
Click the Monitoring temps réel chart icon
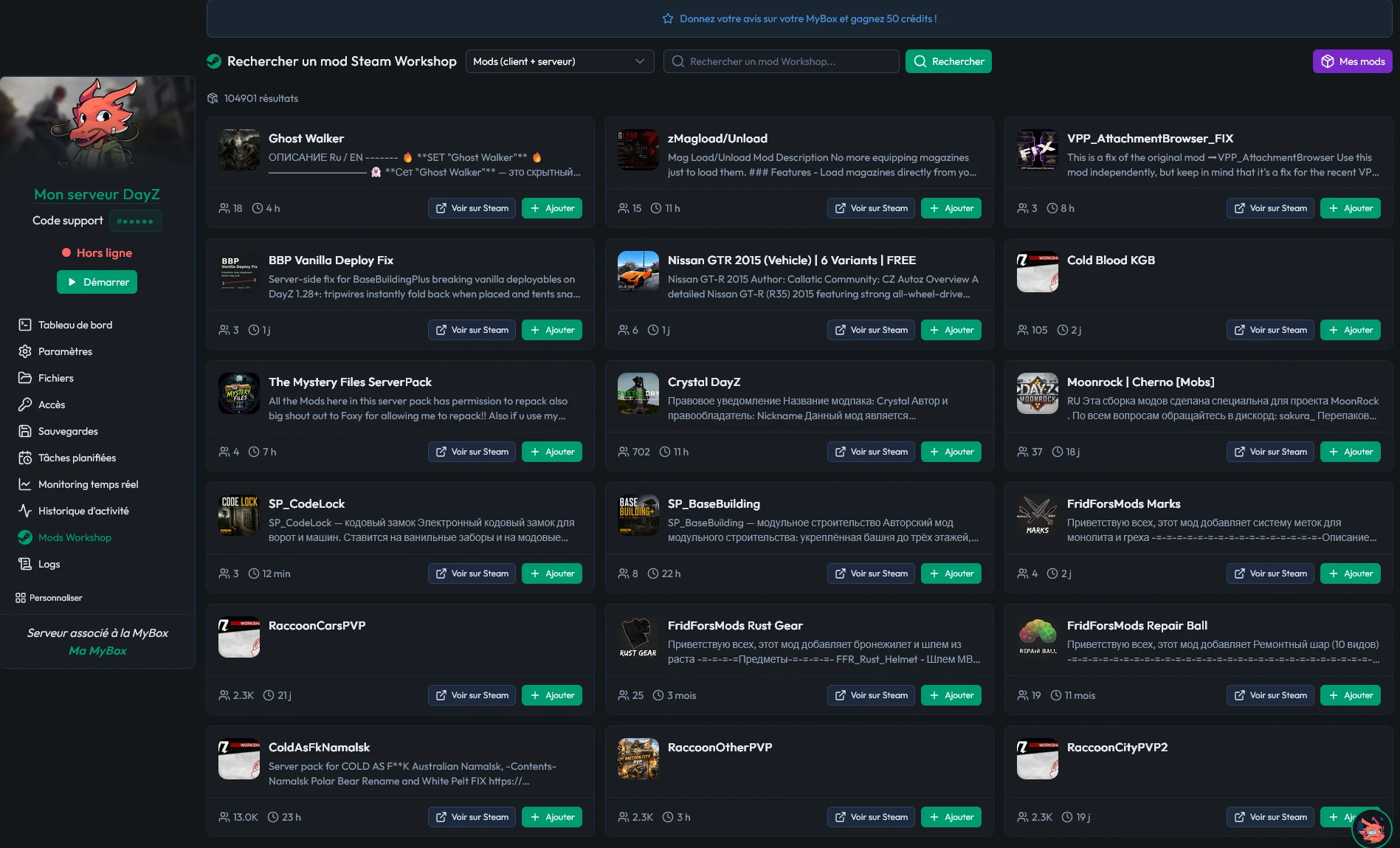click(x=25, y=484)
